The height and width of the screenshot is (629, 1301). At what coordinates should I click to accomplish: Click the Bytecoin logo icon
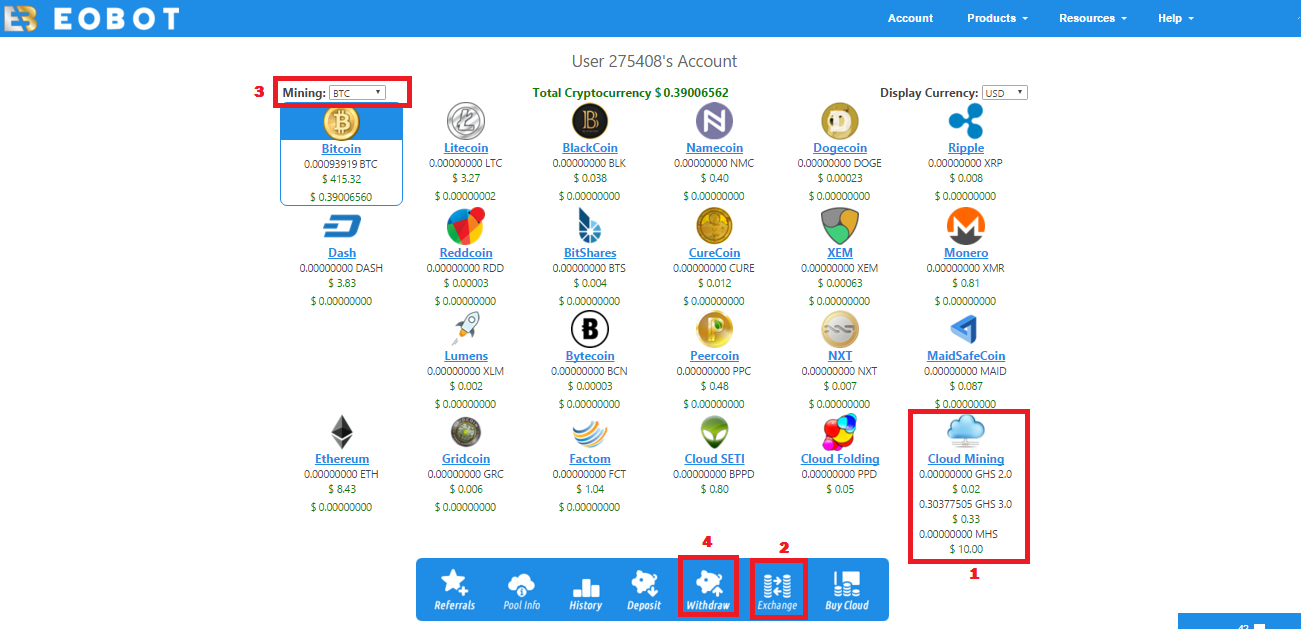[589, 329]
